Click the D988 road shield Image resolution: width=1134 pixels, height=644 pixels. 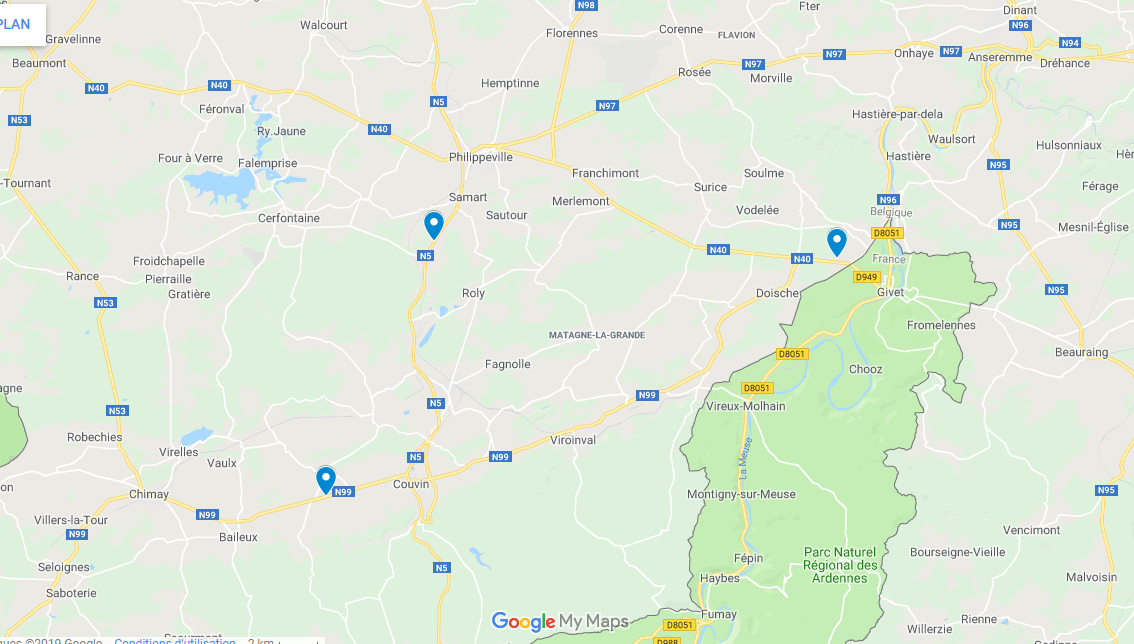[x=667, y=640]
